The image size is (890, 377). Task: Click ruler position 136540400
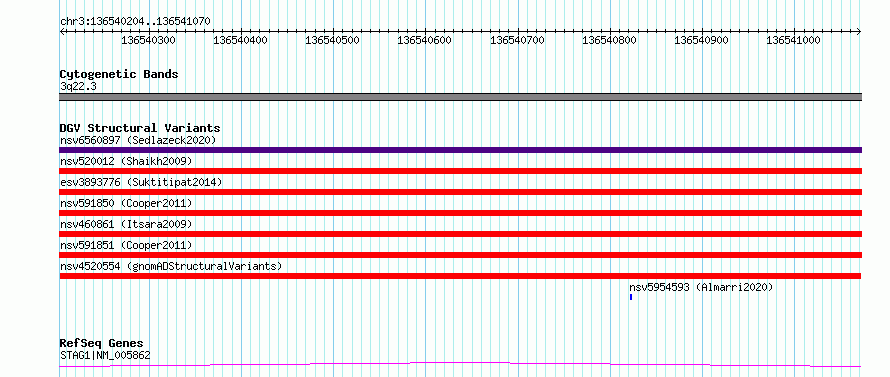[241, 40]
